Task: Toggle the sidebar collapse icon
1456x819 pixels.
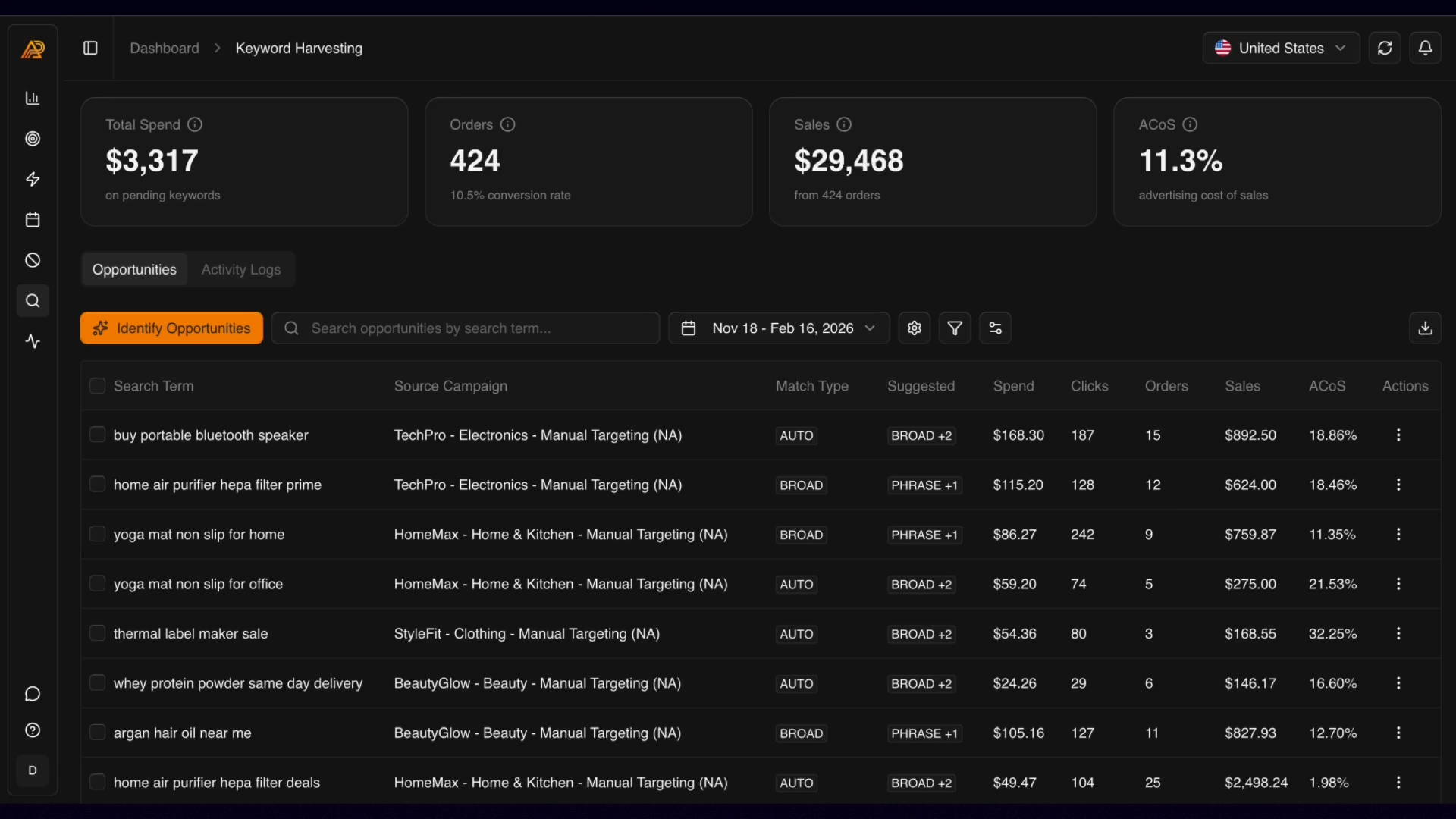Action: coord(90,48)
